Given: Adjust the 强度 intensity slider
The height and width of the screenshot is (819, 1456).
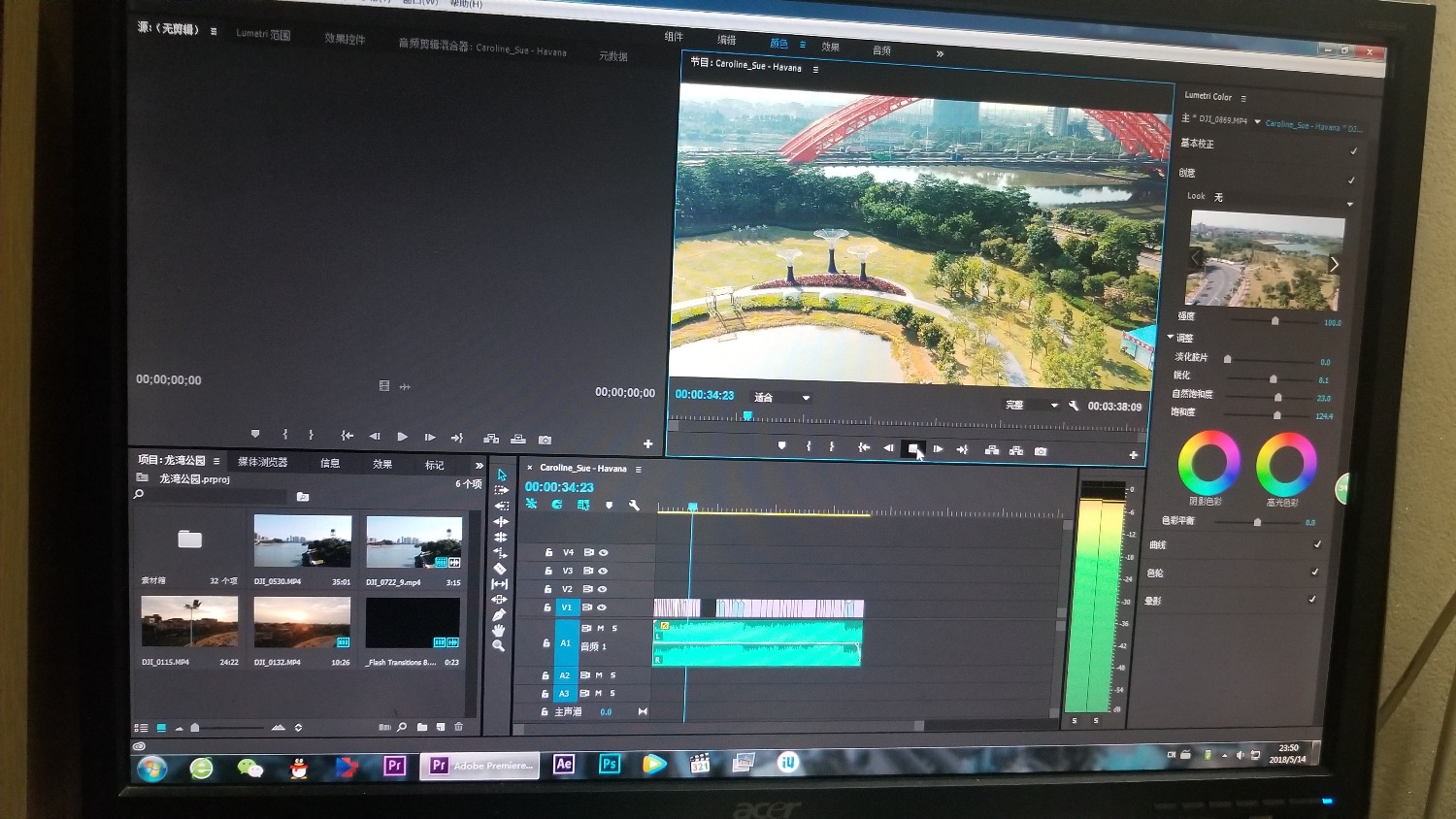Looking at the screenshot, I should point(1274,320).
